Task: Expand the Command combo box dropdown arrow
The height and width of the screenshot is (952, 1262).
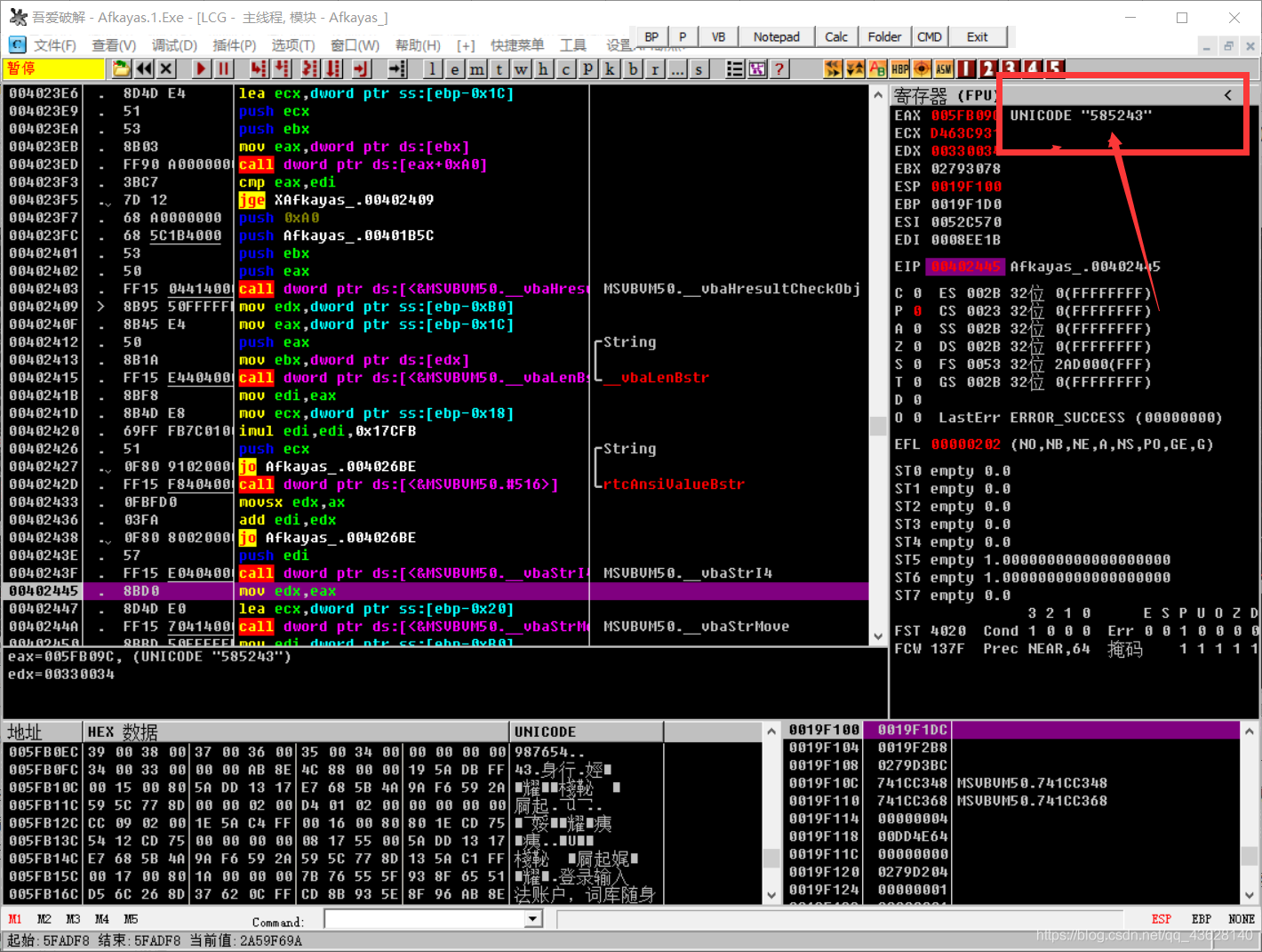Action: point(533,919)
